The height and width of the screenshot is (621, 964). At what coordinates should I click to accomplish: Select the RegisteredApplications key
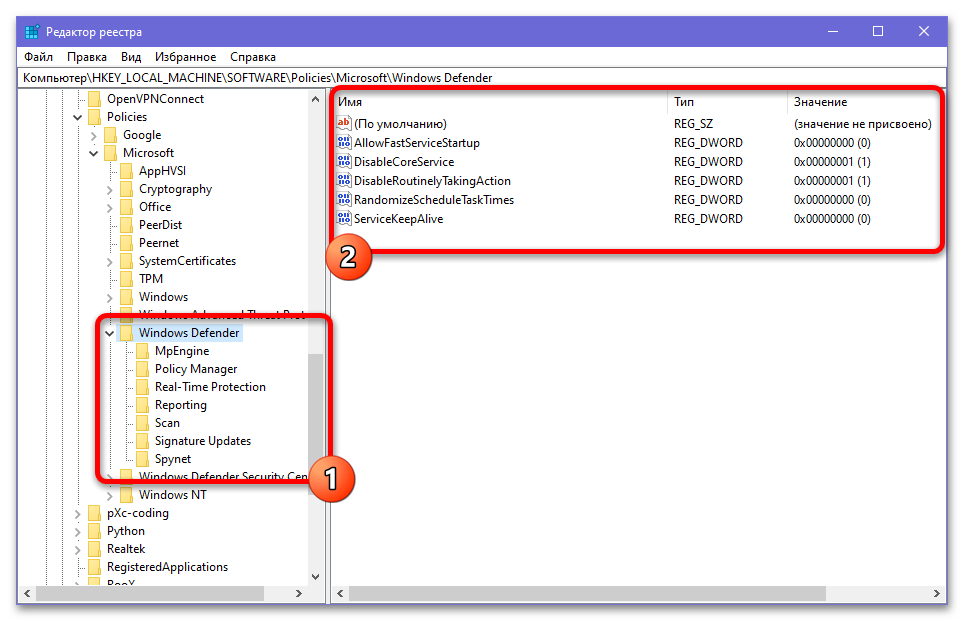(167, 567)
